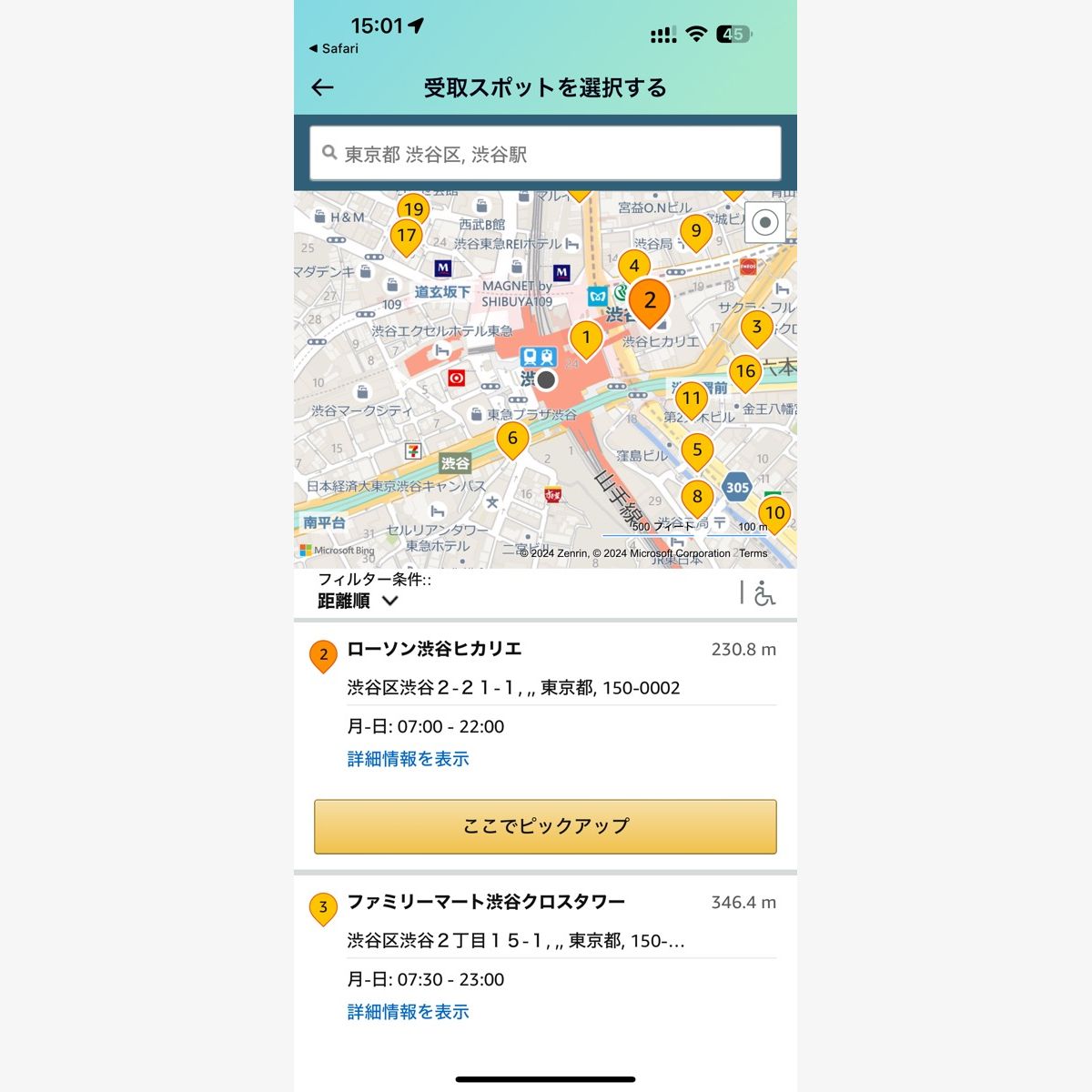Viewport: 1092px width, 1092px height.
Task: Select map pin number 16
Action: pyautogui.click(x=745, y=372)
